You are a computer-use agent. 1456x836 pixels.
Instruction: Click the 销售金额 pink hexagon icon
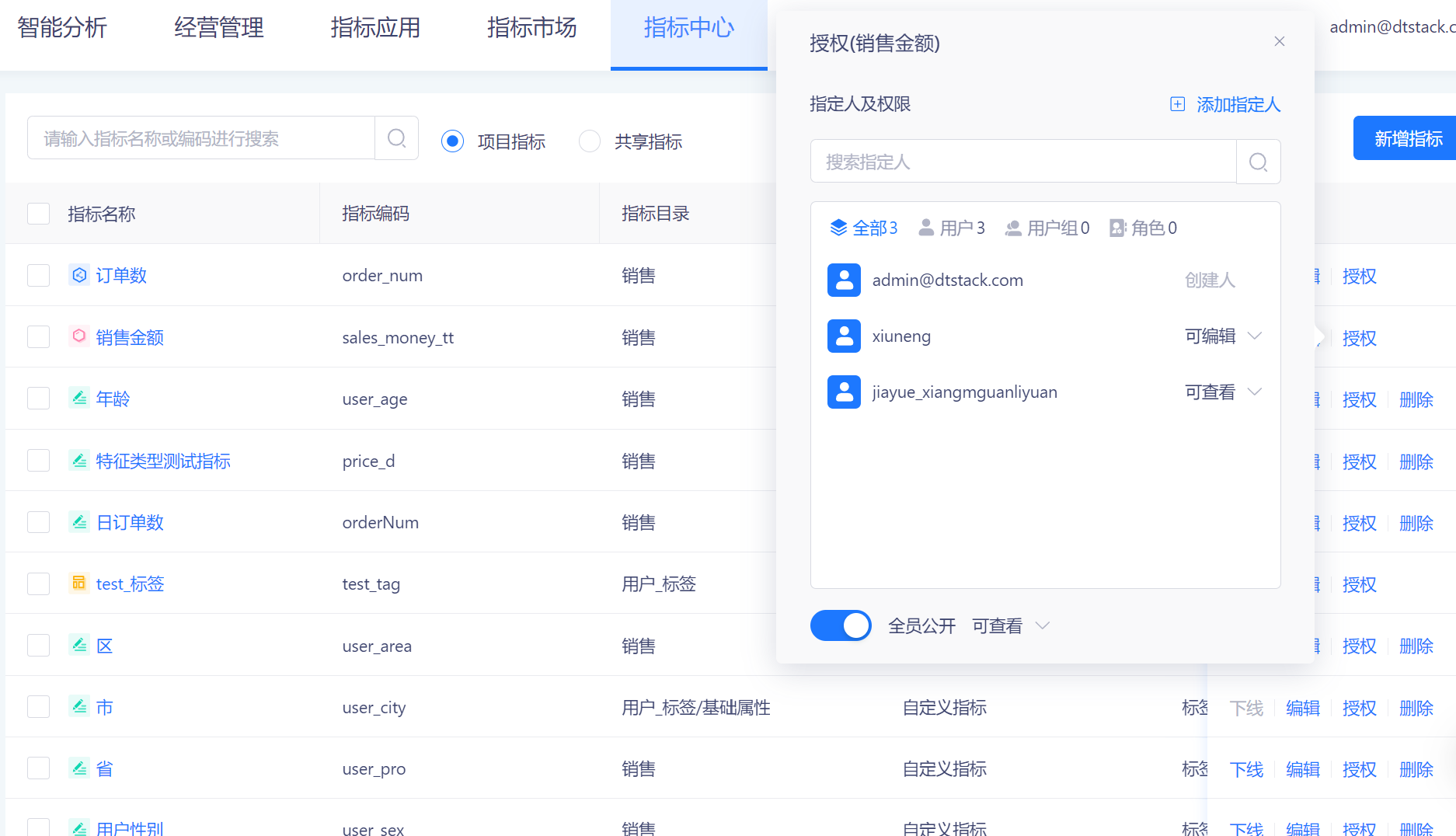(79, 336)
